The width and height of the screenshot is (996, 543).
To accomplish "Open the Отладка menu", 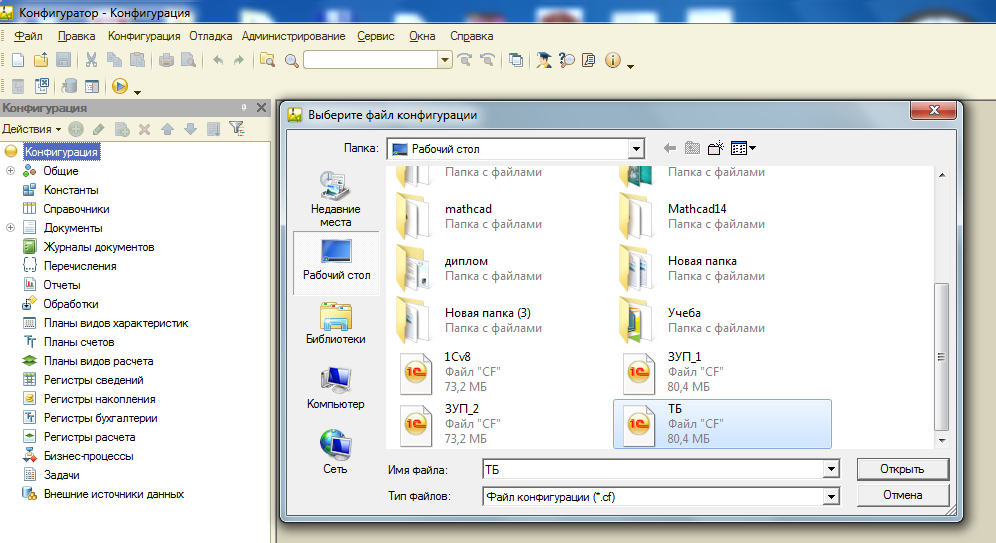I will (x=210, y=36).
